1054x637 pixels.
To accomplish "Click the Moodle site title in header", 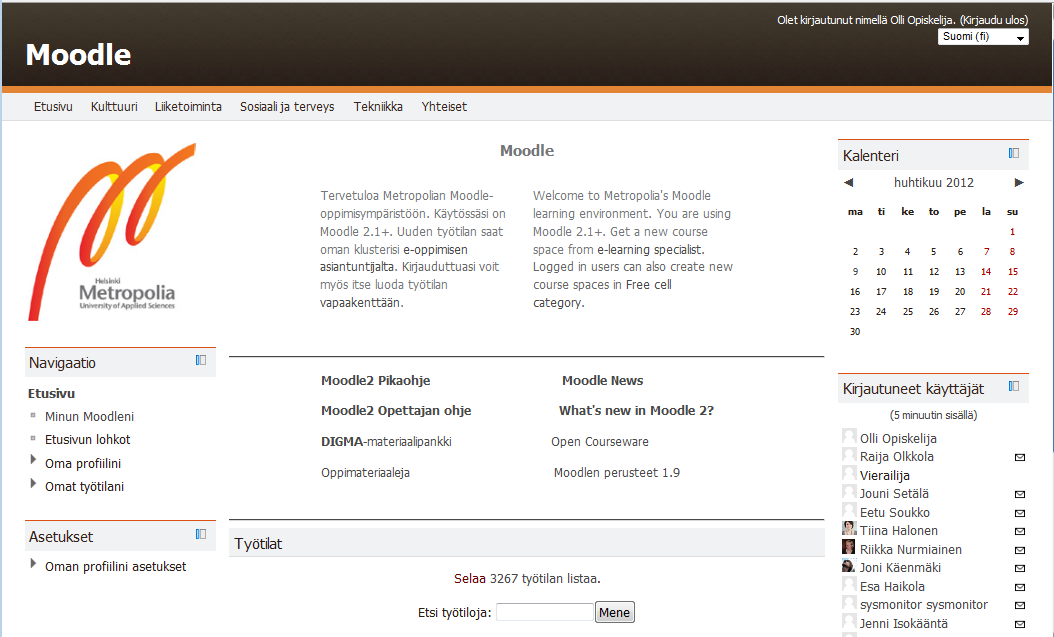I will click(x=78, y=54).
